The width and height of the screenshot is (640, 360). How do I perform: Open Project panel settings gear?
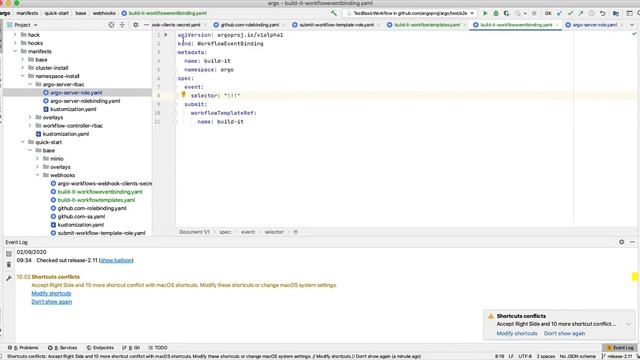(x=136, y=25)
